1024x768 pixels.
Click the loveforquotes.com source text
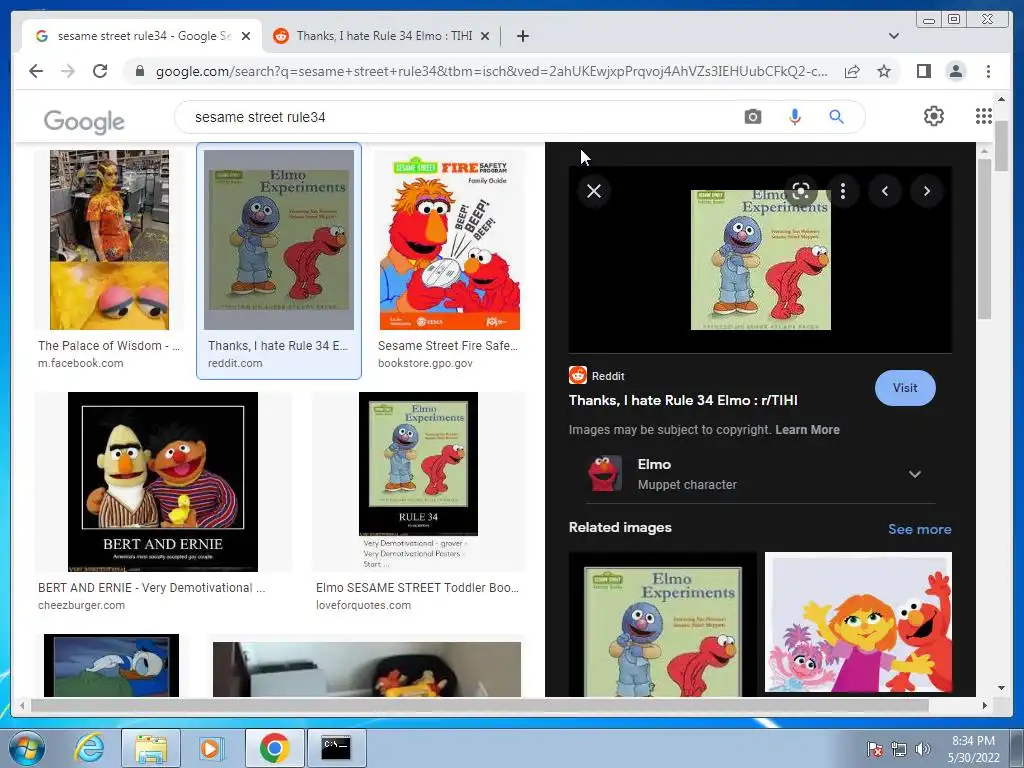363,605
